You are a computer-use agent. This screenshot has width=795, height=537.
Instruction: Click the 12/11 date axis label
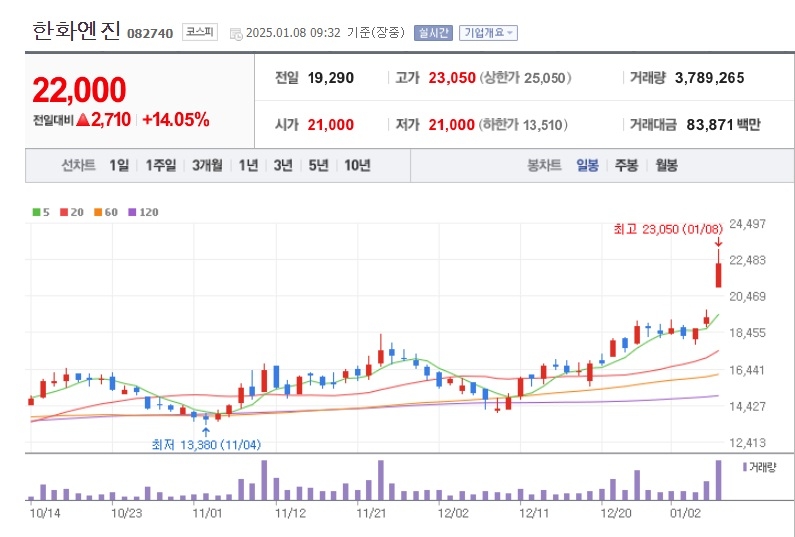[534, 513]
